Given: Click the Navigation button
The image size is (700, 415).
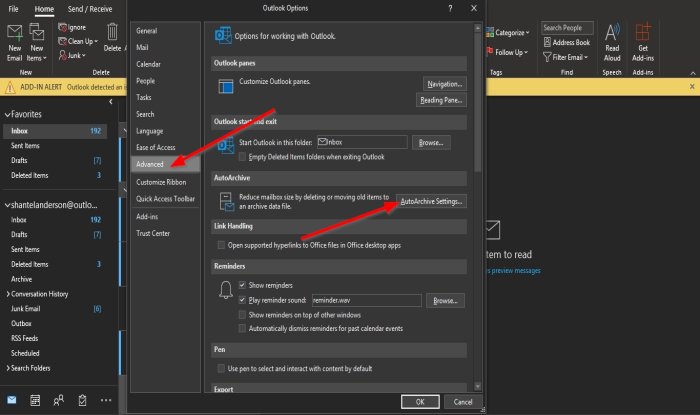Looking at the screenshot, I should coord(445,84).
